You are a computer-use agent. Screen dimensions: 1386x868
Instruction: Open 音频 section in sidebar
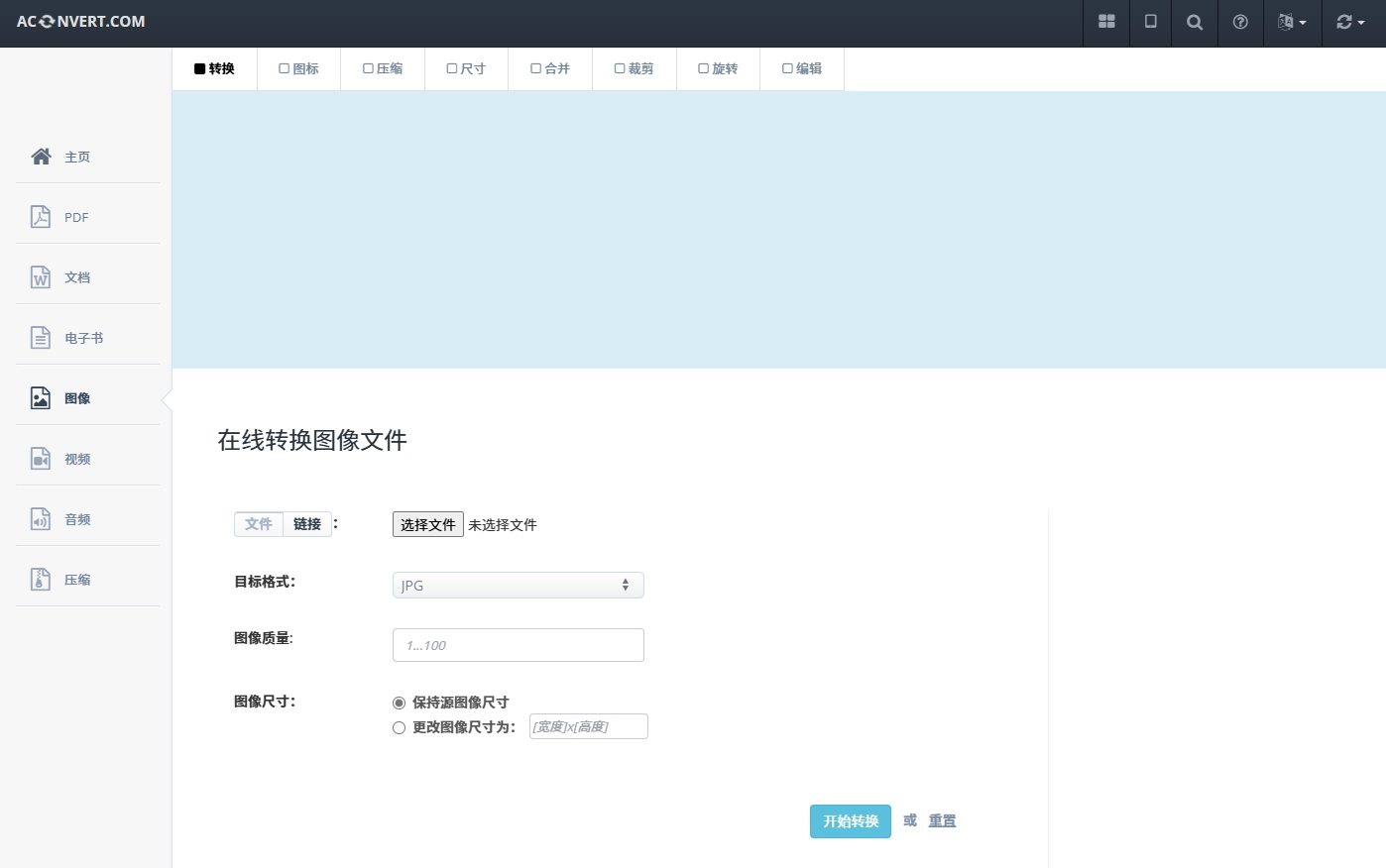(x=77, y=519)
